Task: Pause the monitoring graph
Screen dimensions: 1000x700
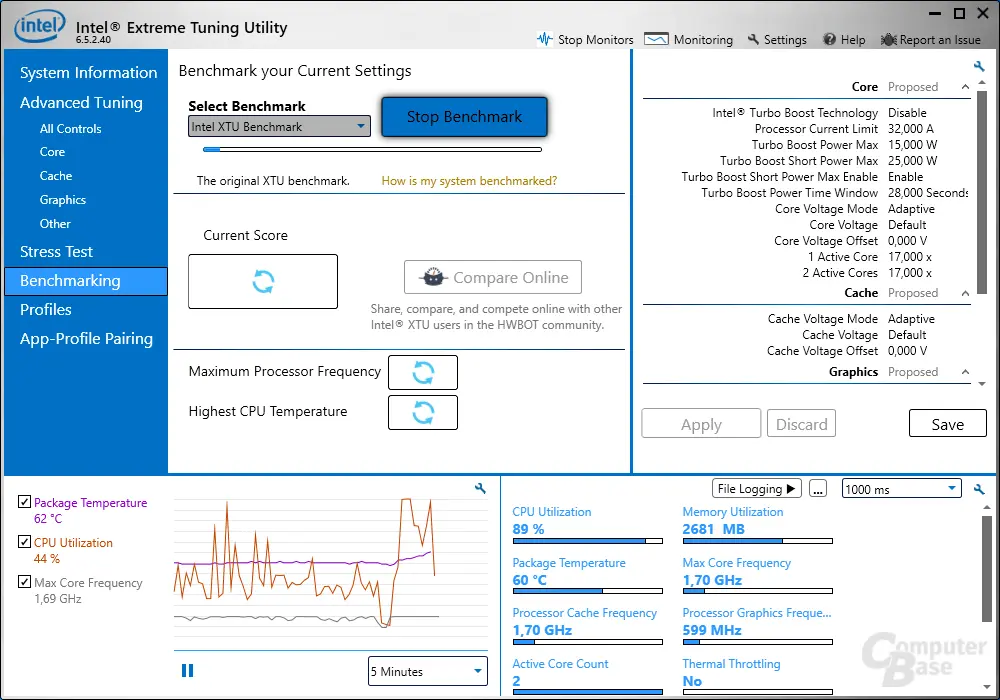Action: [x=188, y=670]
